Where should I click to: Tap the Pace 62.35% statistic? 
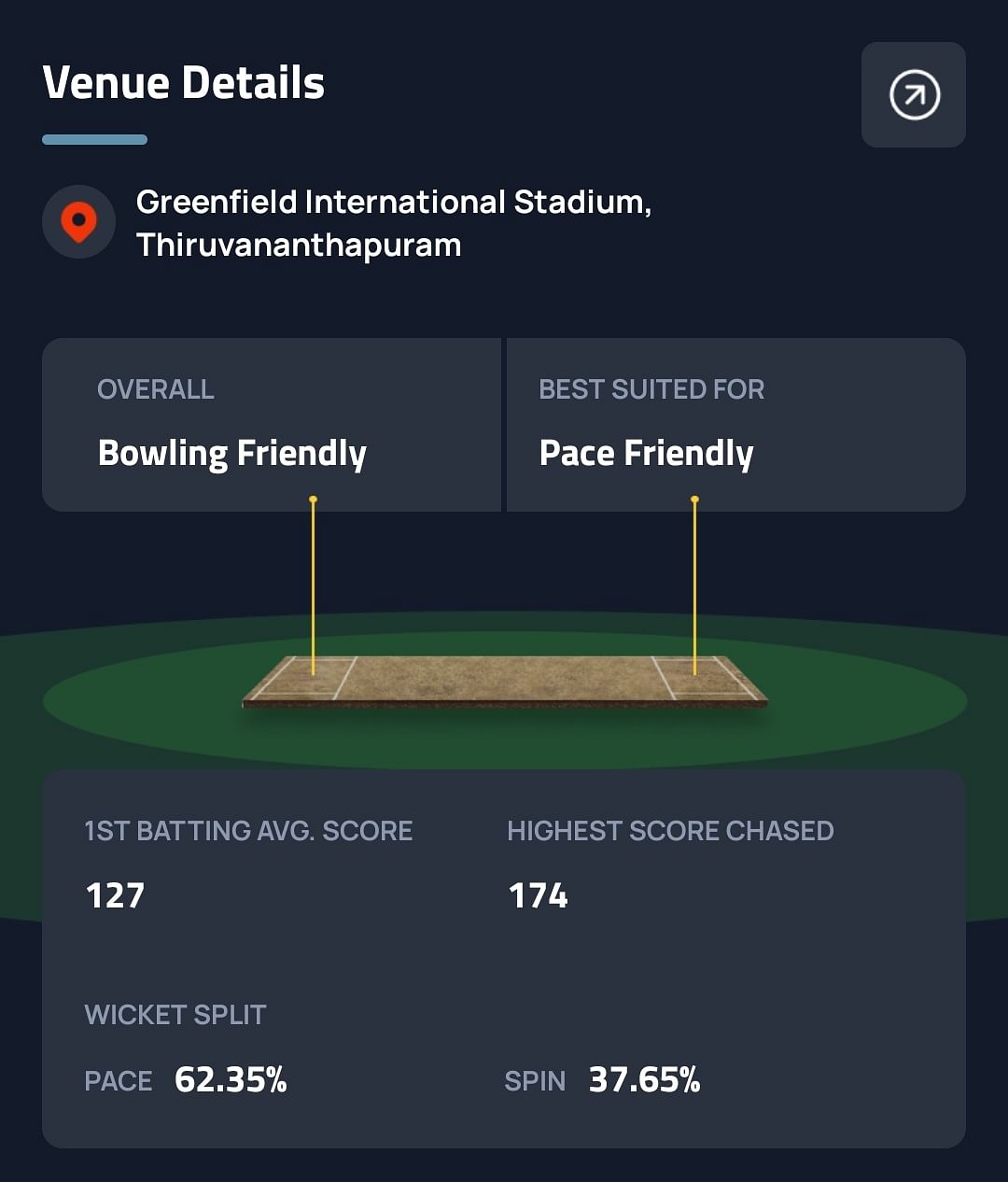186,1080
